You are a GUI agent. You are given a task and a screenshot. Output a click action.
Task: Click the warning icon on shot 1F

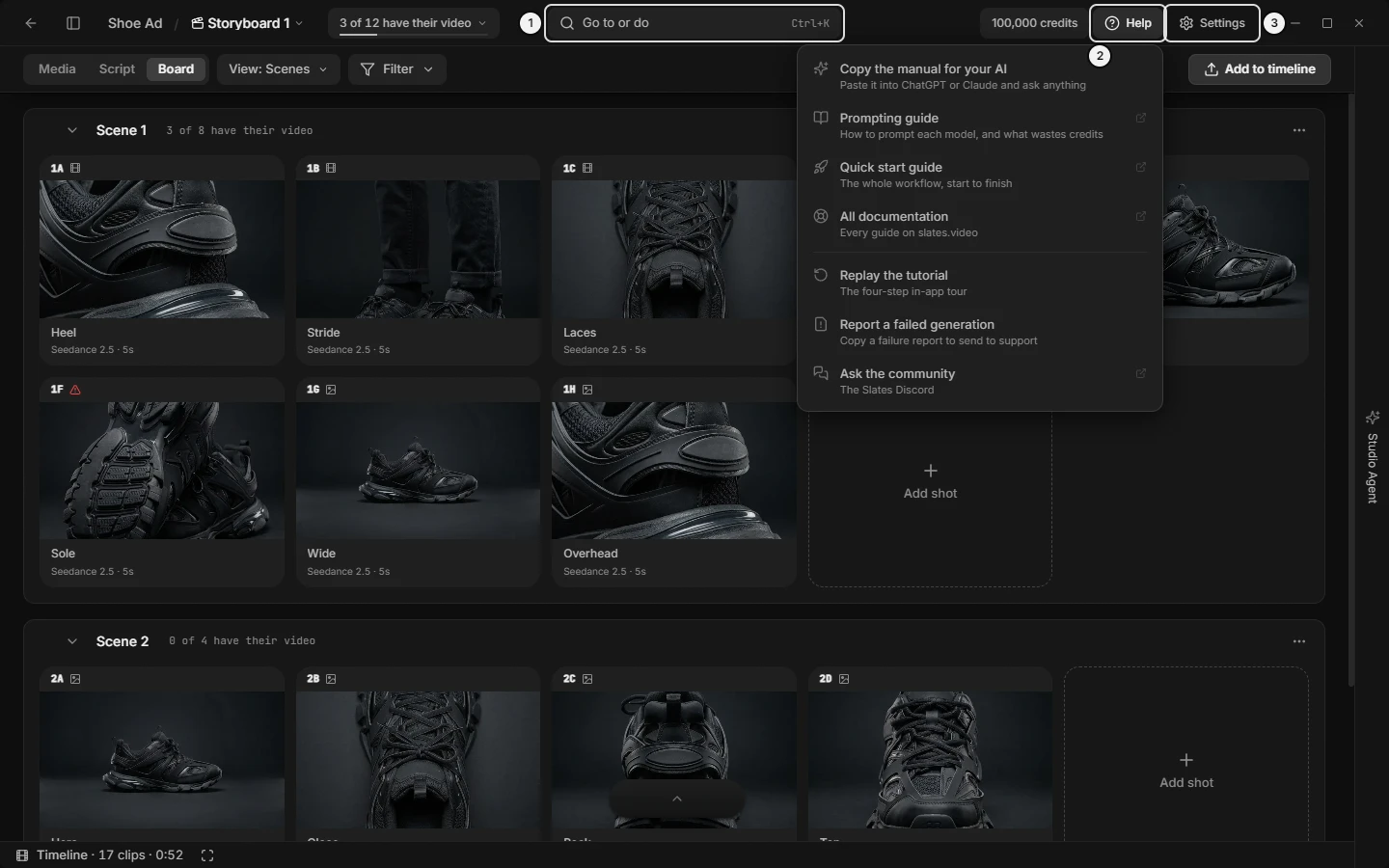75,390
